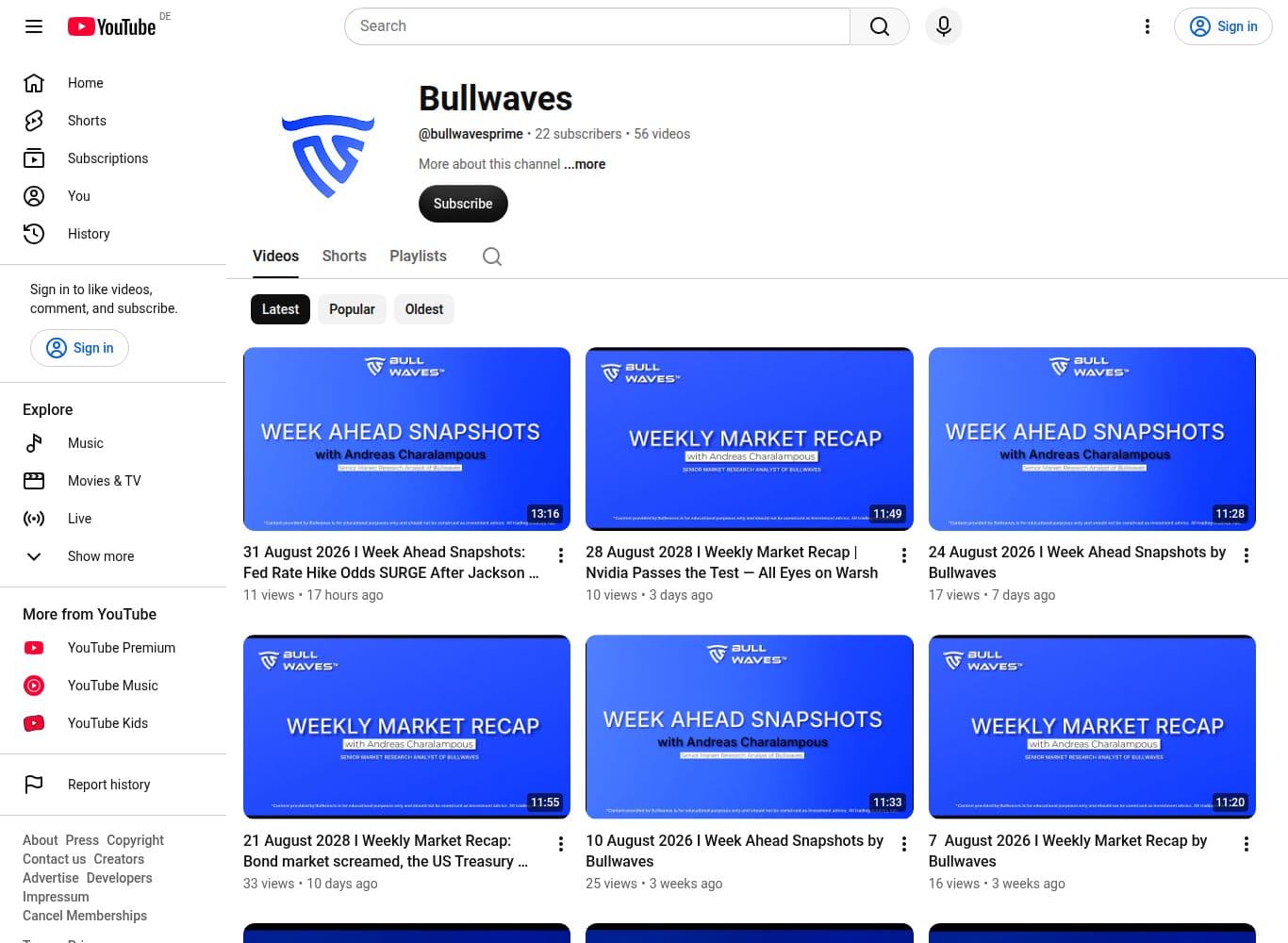Open Impressum footer link
This screenshot has width=1288, height=943.
coord(56,897)
